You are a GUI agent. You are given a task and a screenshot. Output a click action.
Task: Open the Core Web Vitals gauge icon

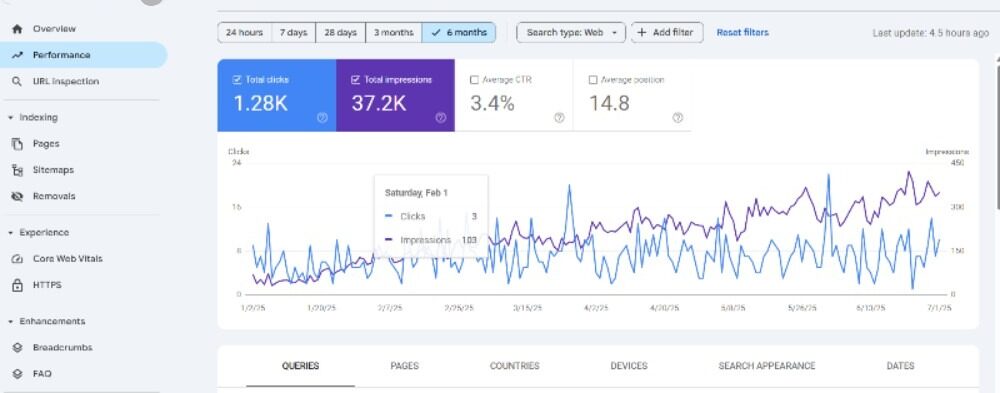17,259
